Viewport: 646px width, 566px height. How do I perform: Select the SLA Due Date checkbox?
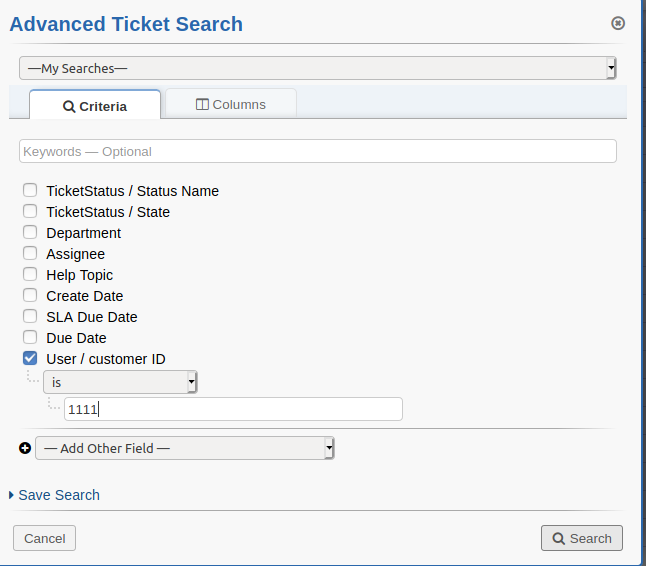pos(30,316)
